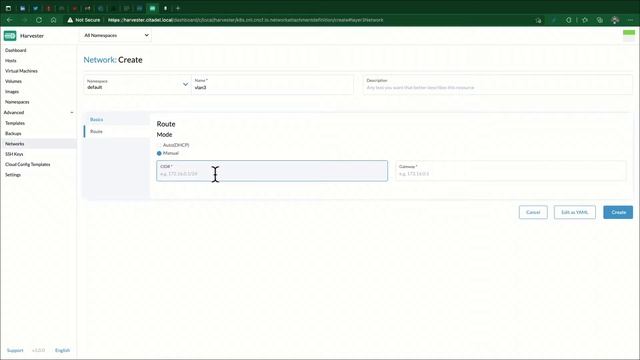
Task: Click the Name field containing vlan3
Action: 272,84
